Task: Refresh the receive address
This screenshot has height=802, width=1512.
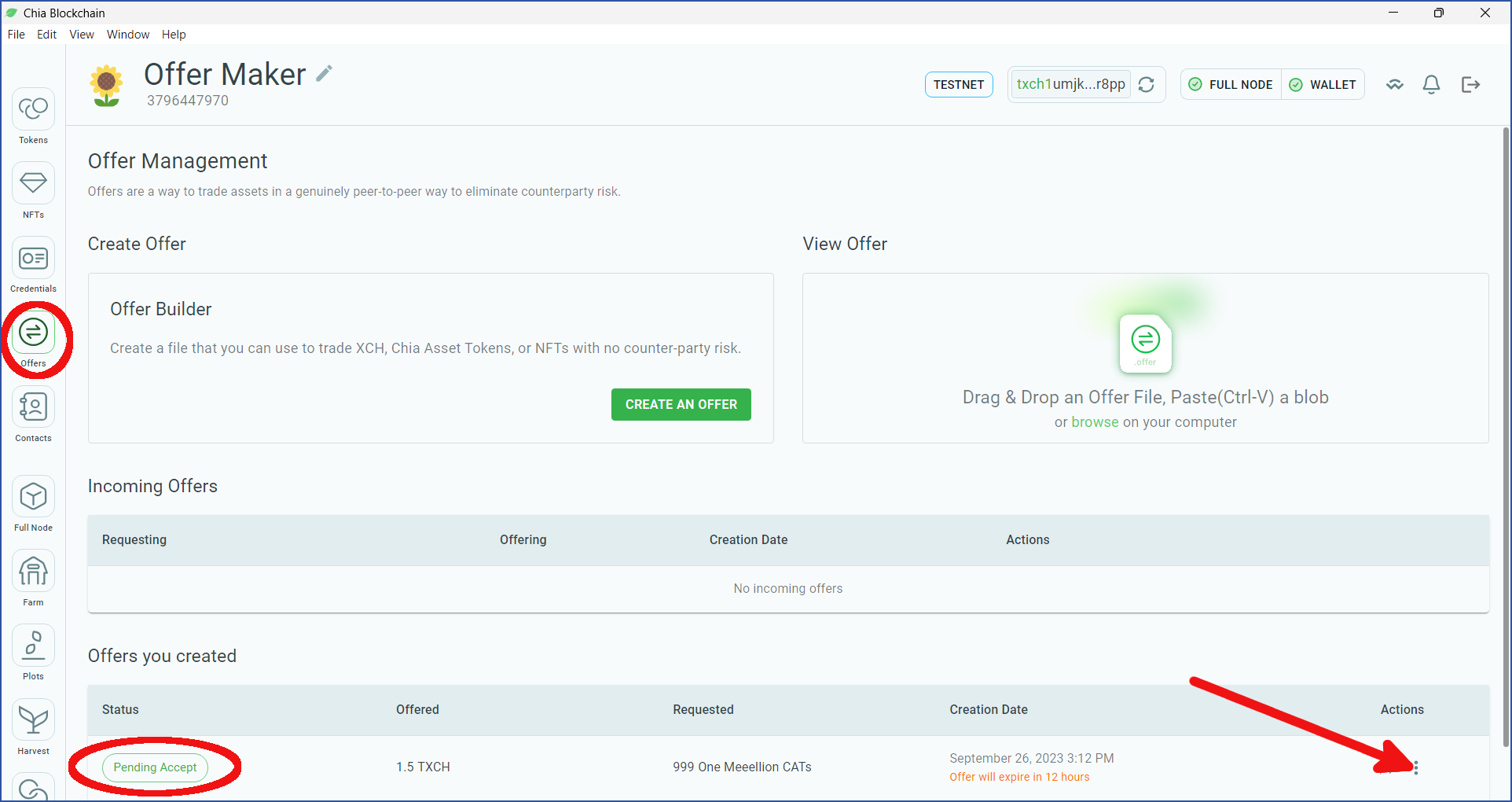Action: pyautogui.click(x=1147, y=84)
